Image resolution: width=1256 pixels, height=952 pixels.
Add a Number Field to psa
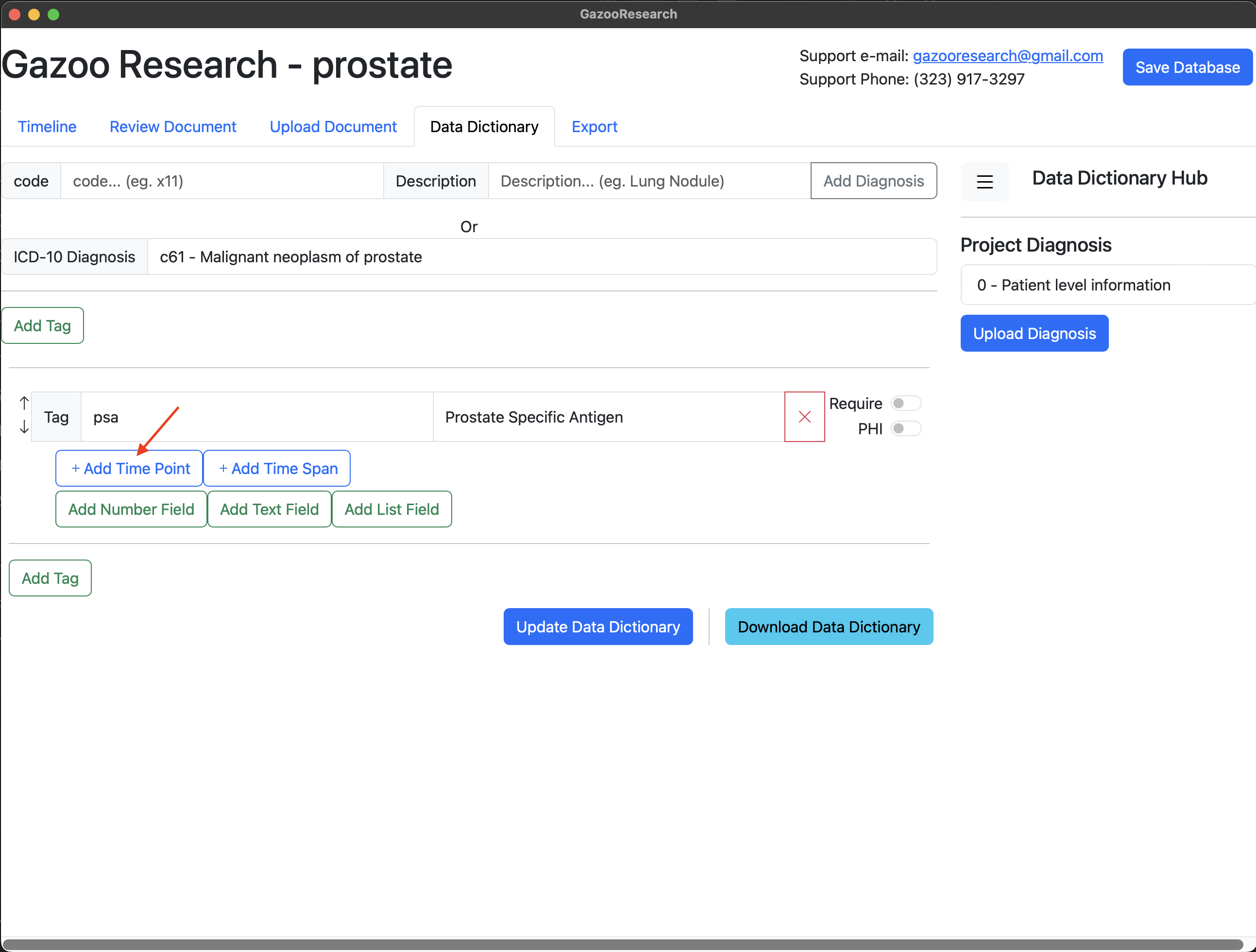tap(131, 509)
